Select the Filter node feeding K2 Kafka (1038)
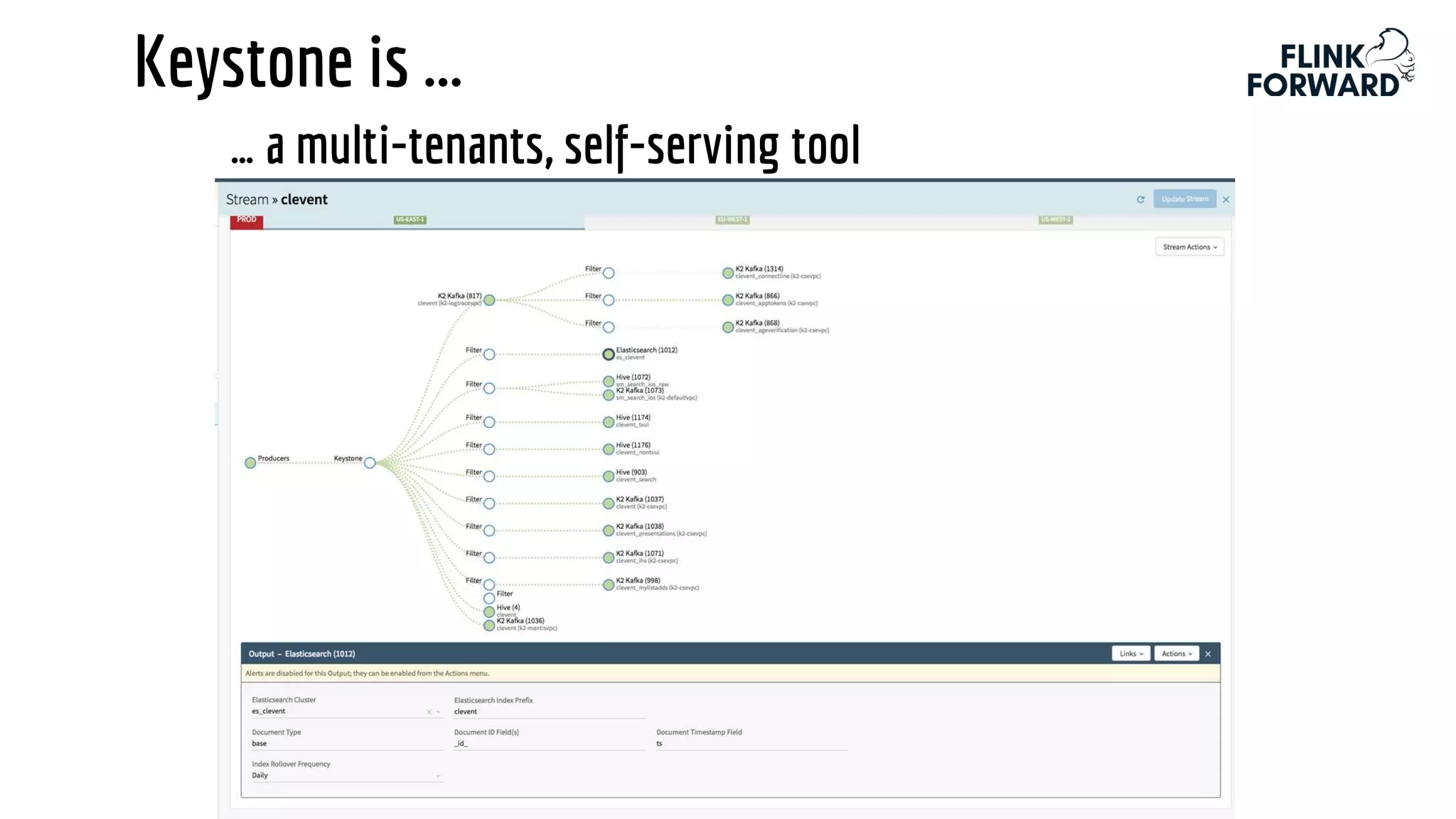Image resolution: width=1456 pixels, height=819 pixels. pyautogui.click(x=489, y=530)
